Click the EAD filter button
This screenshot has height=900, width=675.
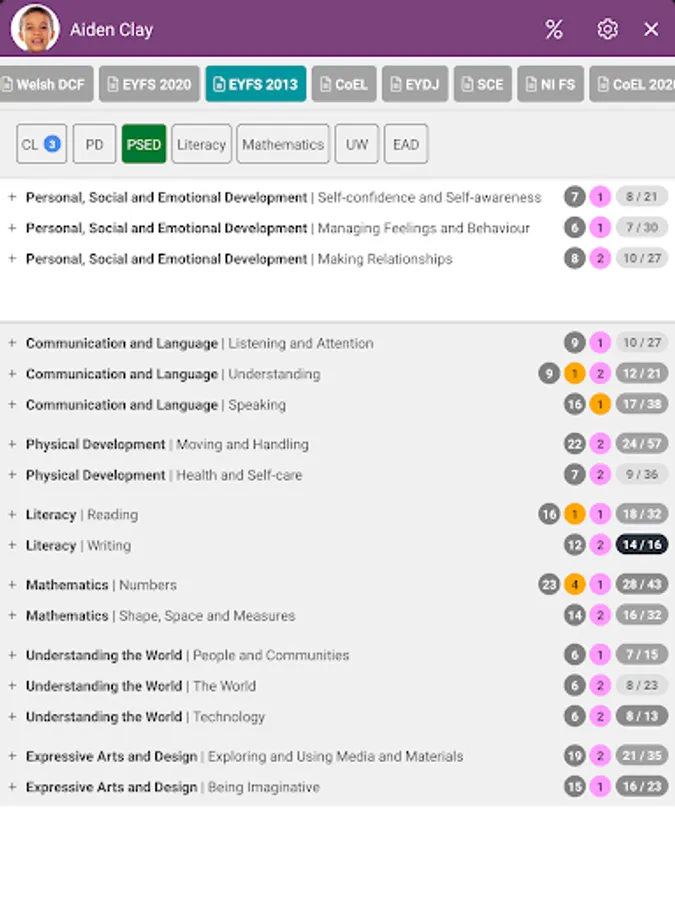coord(406,144)
